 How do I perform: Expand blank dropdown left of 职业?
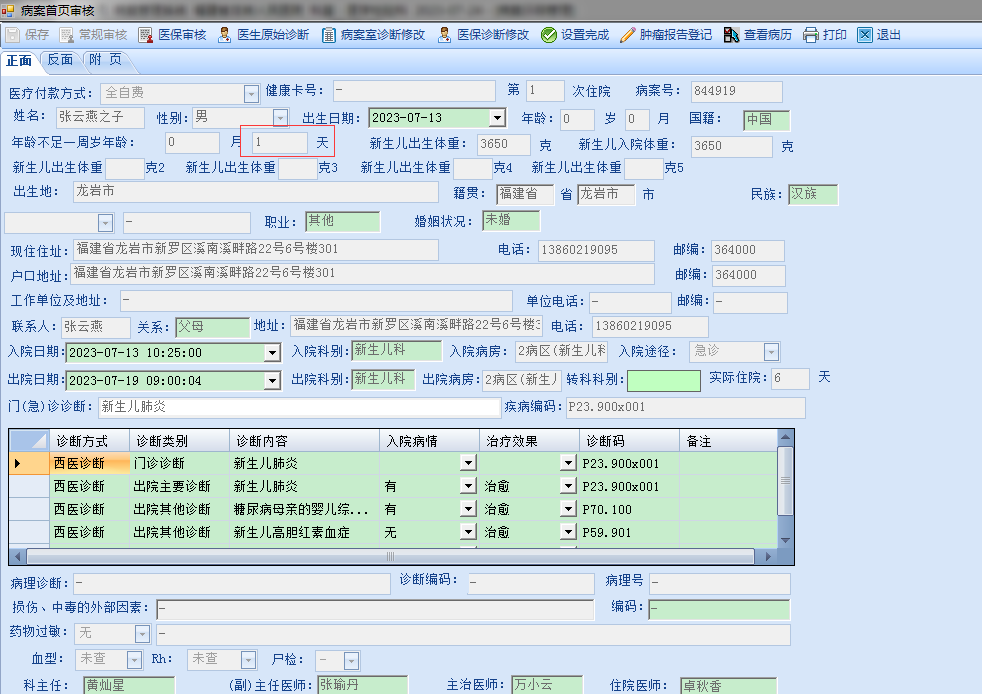[105, 223]
